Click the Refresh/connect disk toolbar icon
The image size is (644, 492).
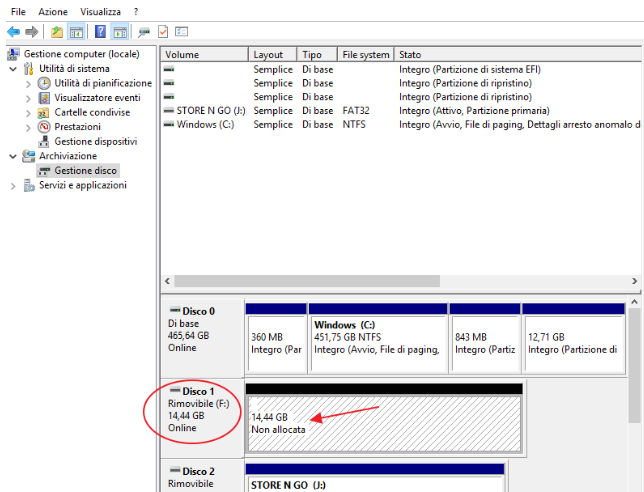coord(144,32)
